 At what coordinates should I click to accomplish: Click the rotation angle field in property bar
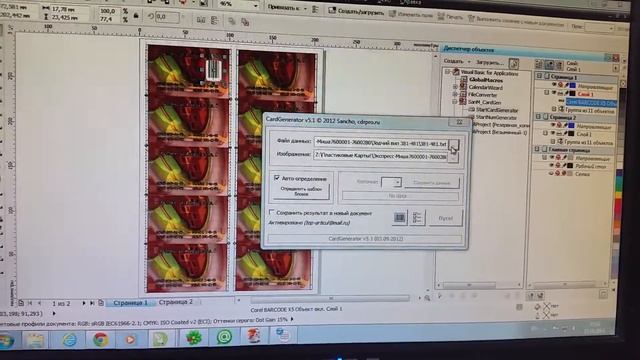coord(167,17)
